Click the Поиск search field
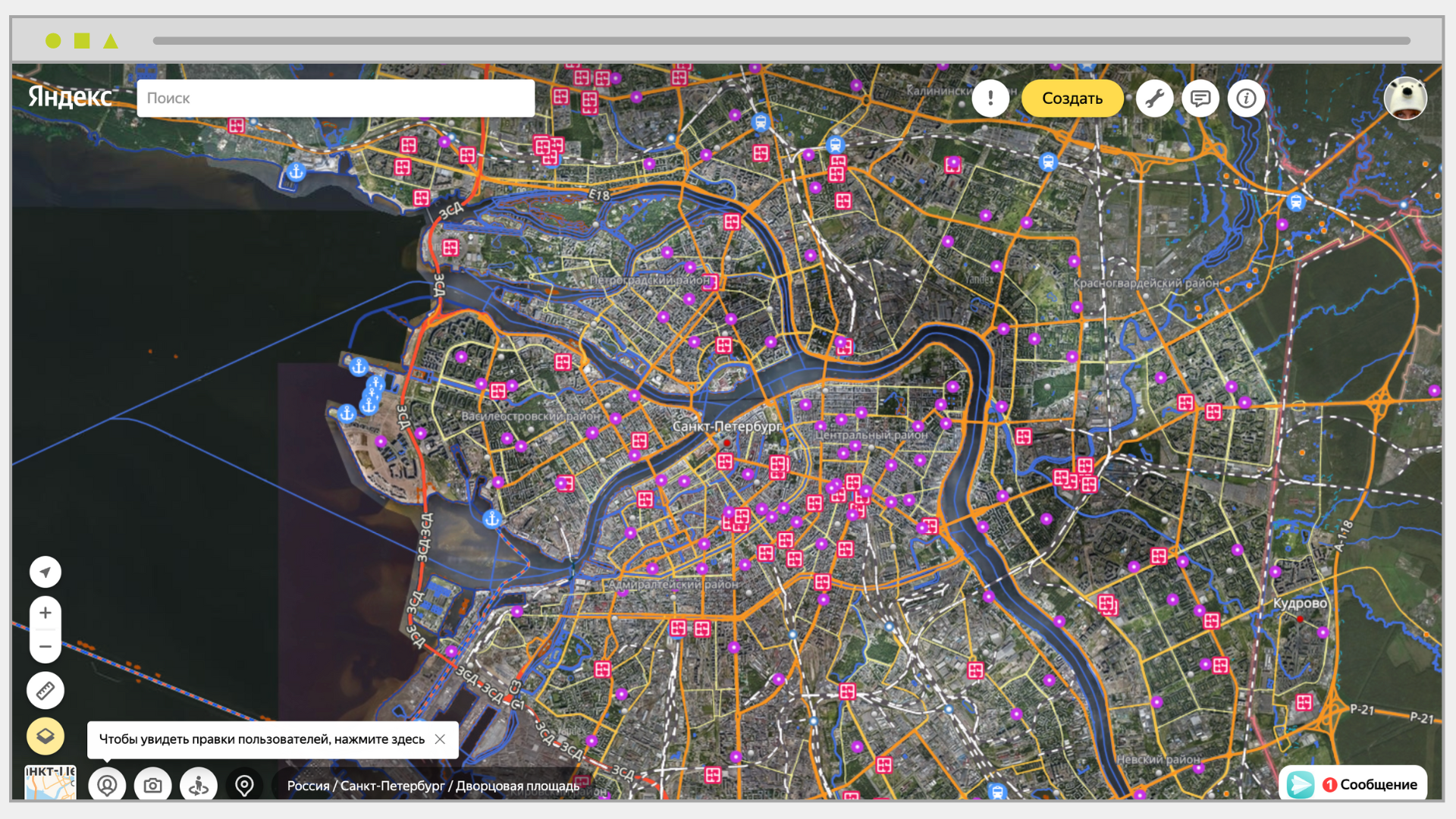This screenshot has height=819, width=1456. (x=335, y=98)
